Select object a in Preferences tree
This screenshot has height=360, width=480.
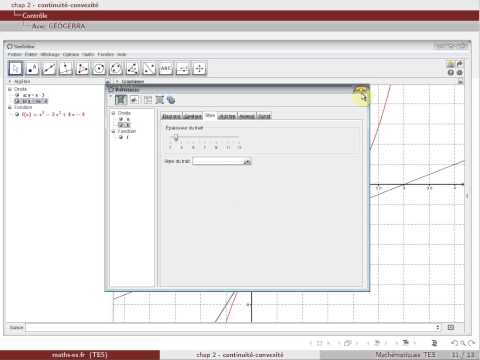click(x=128, y=119)
